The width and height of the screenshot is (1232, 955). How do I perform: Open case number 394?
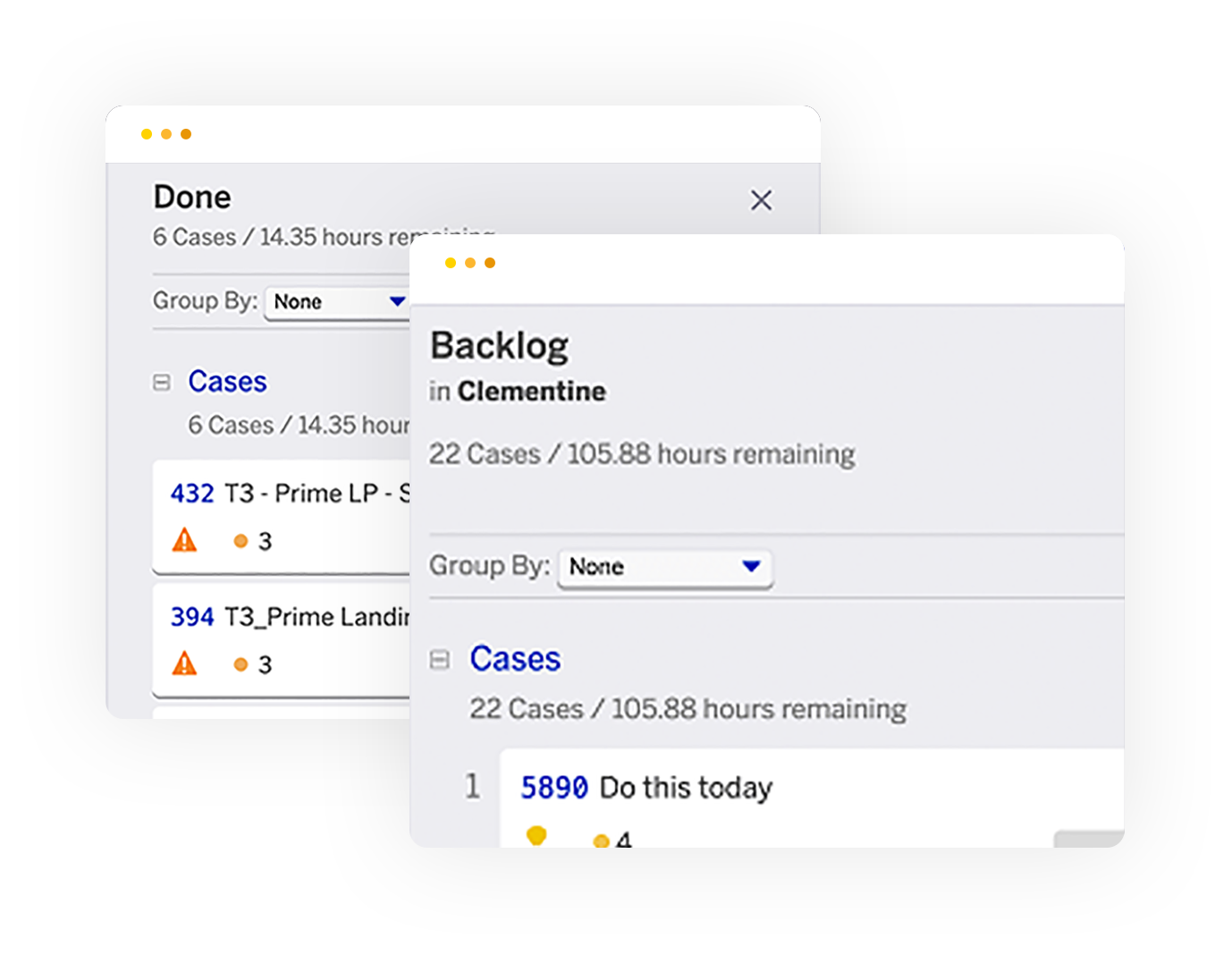coord(192,617)
